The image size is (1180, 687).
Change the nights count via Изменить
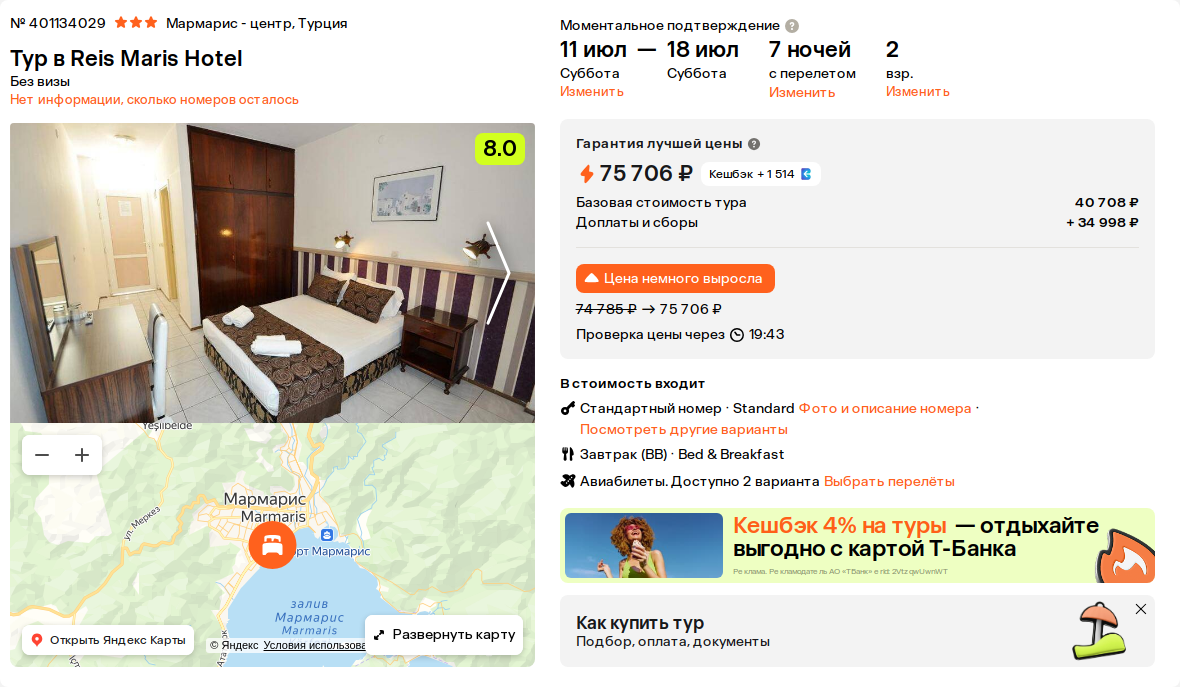pos(801,93)
